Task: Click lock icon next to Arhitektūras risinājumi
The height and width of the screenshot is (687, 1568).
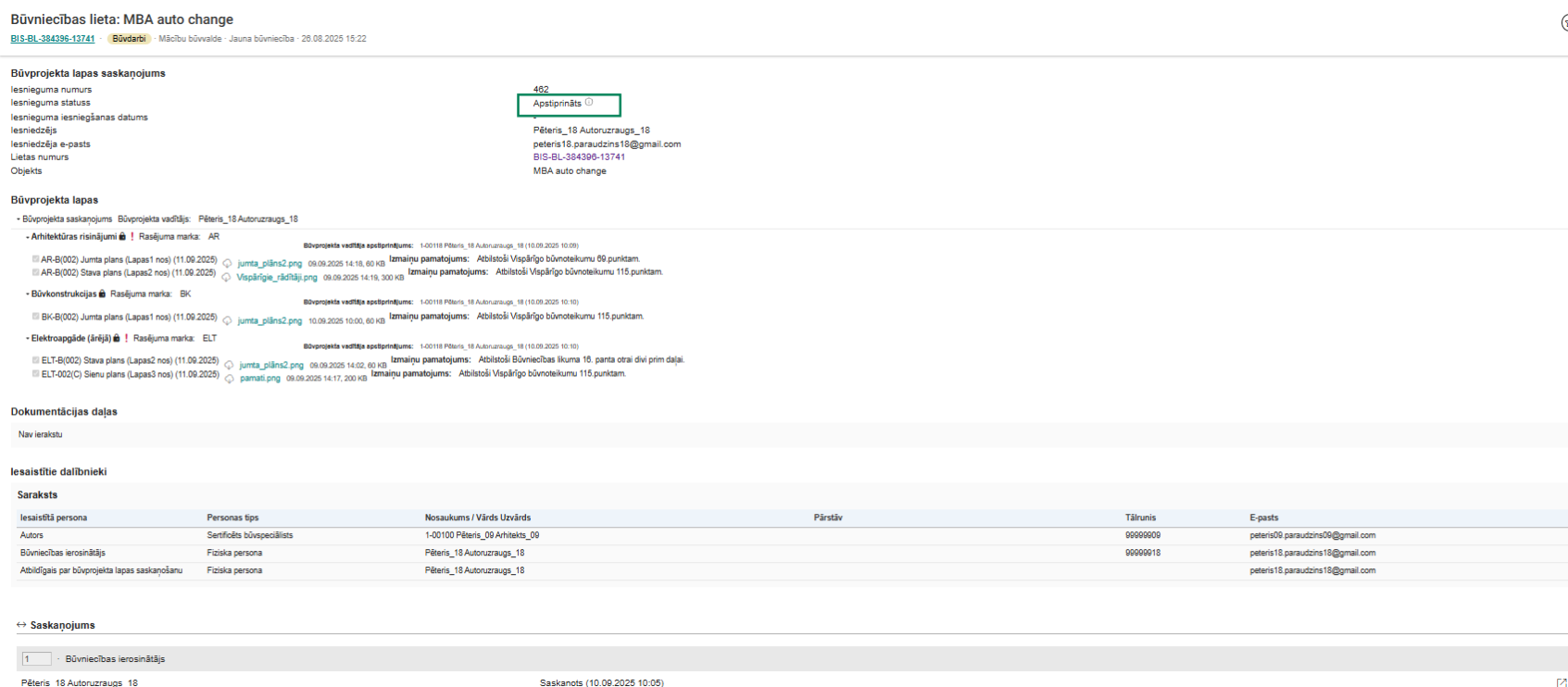Action: pos(122,237)
